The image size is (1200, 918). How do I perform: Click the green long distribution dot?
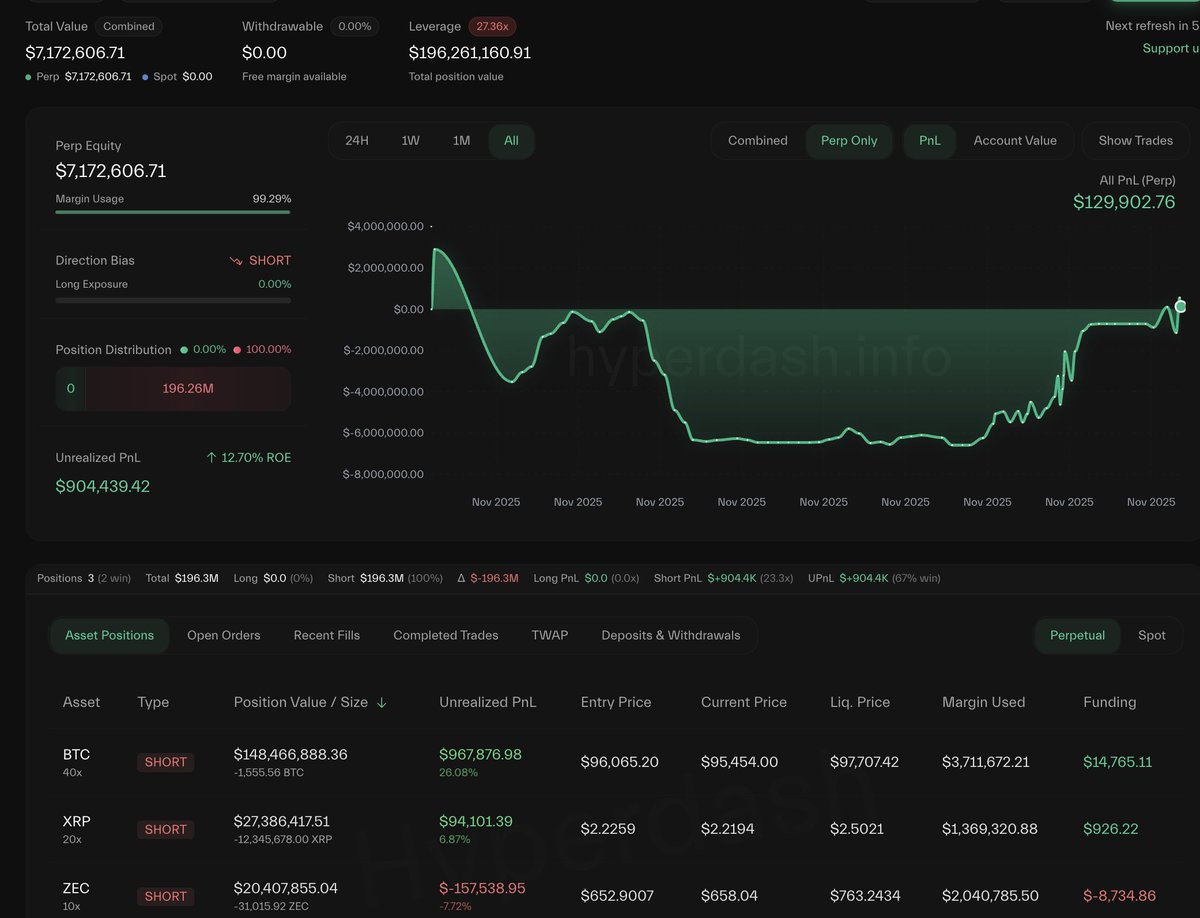click(183, 350)
